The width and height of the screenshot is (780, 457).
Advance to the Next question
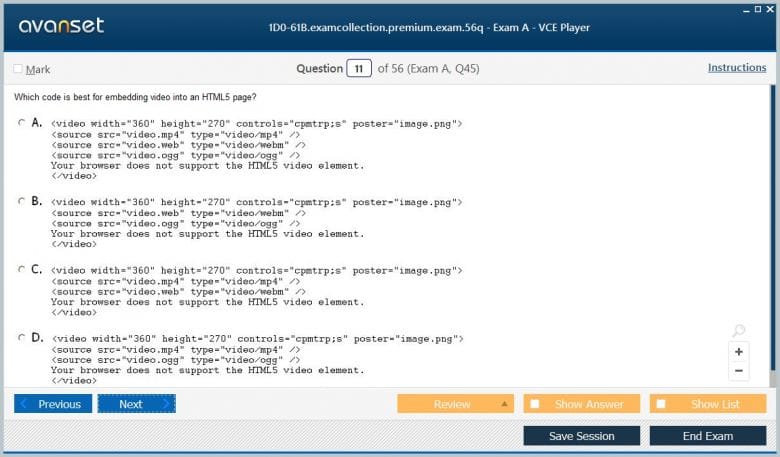coord(136,404)
